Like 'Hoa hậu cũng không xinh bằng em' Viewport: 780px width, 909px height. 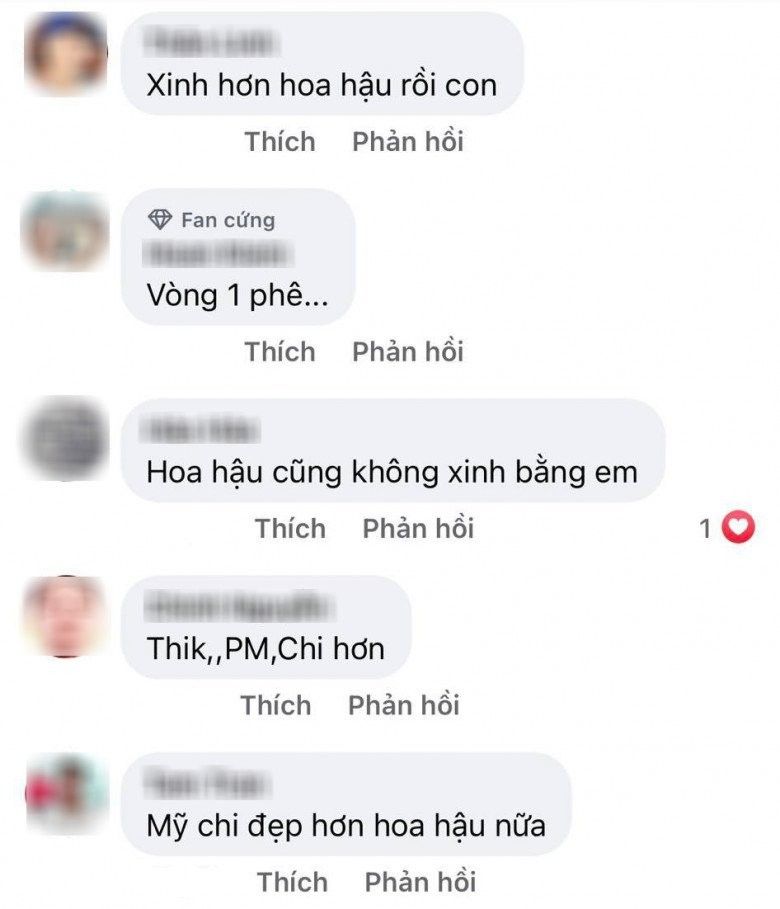[291, 528]
